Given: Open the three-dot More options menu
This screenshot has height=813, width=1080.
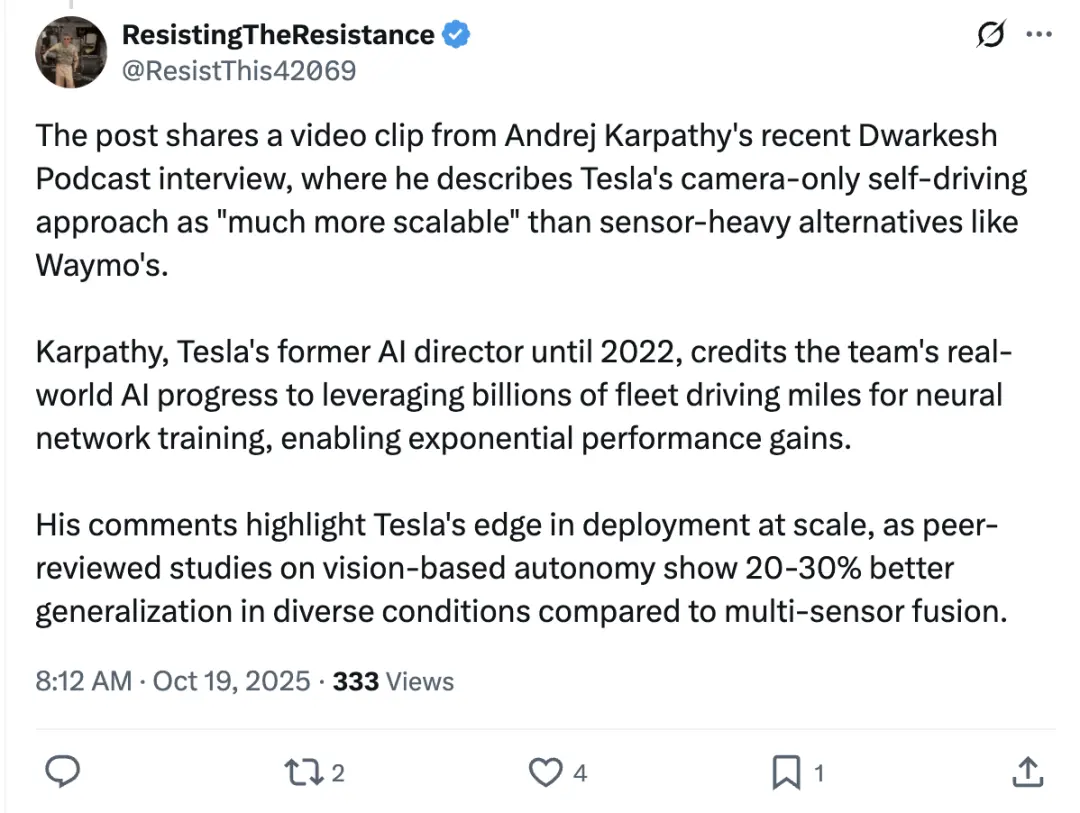Looking at the screenshot, I should (x=1039, y=35).
